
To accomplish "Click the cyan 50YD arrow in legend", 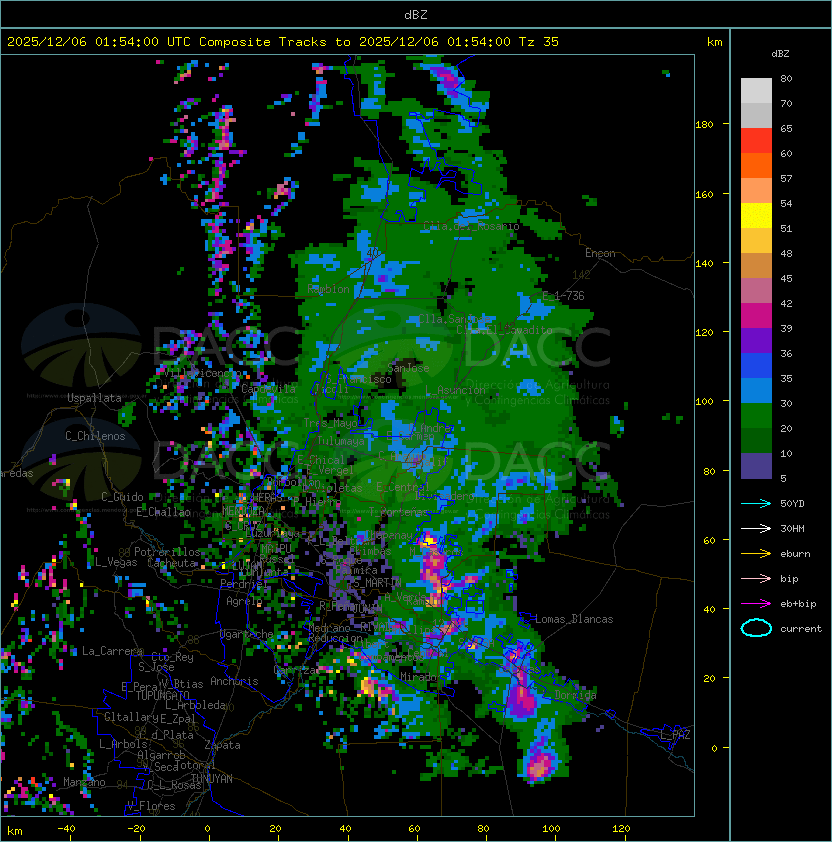I will click(x=756, y=503).
